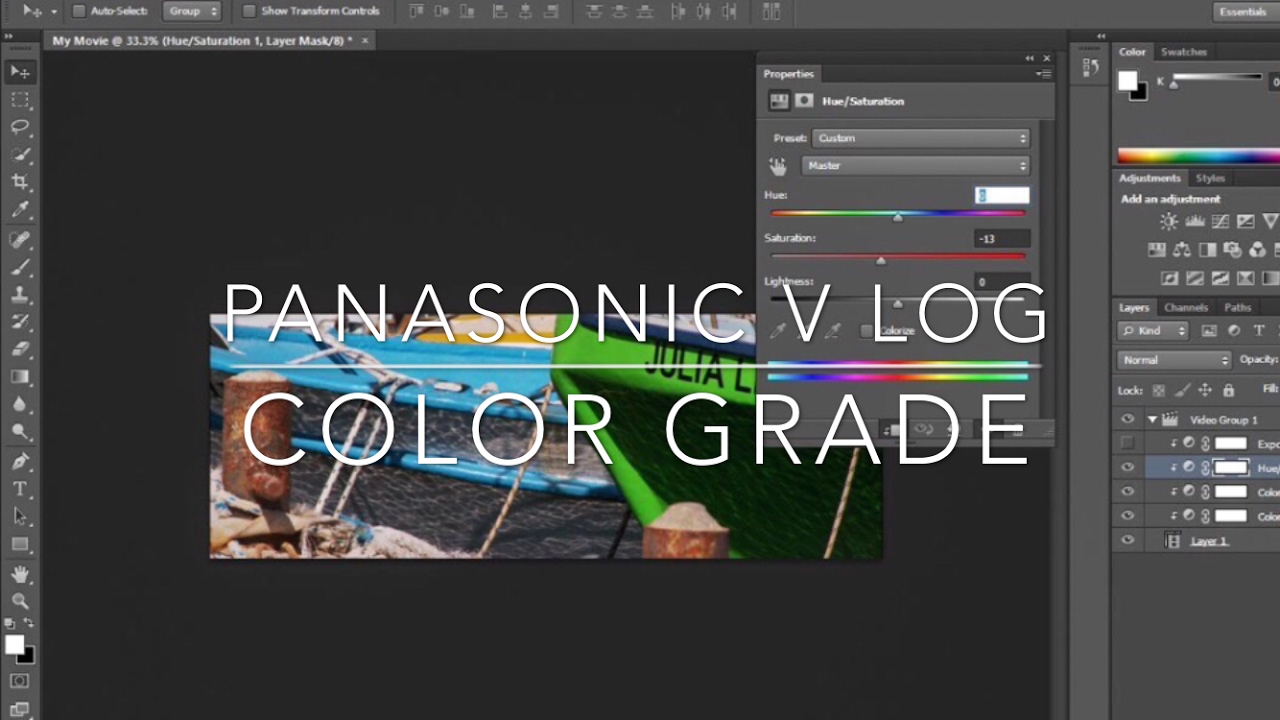The height and width of the screenshot is (720, 1280).
Task: Click the targeted adjustment hand tool
Action: coord(778,166)
